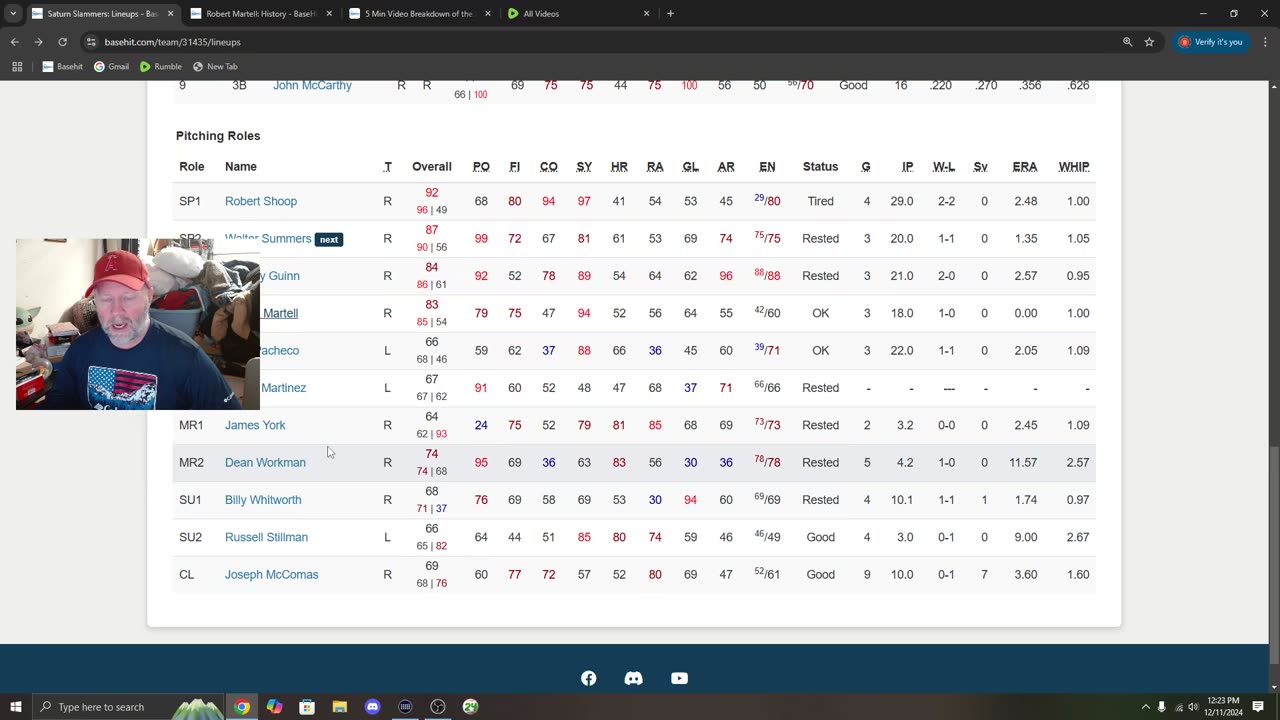The height and width of the screenshot is (720, 1280).
Task: Open a new browser tab with plus
Action: pos(670,14)
